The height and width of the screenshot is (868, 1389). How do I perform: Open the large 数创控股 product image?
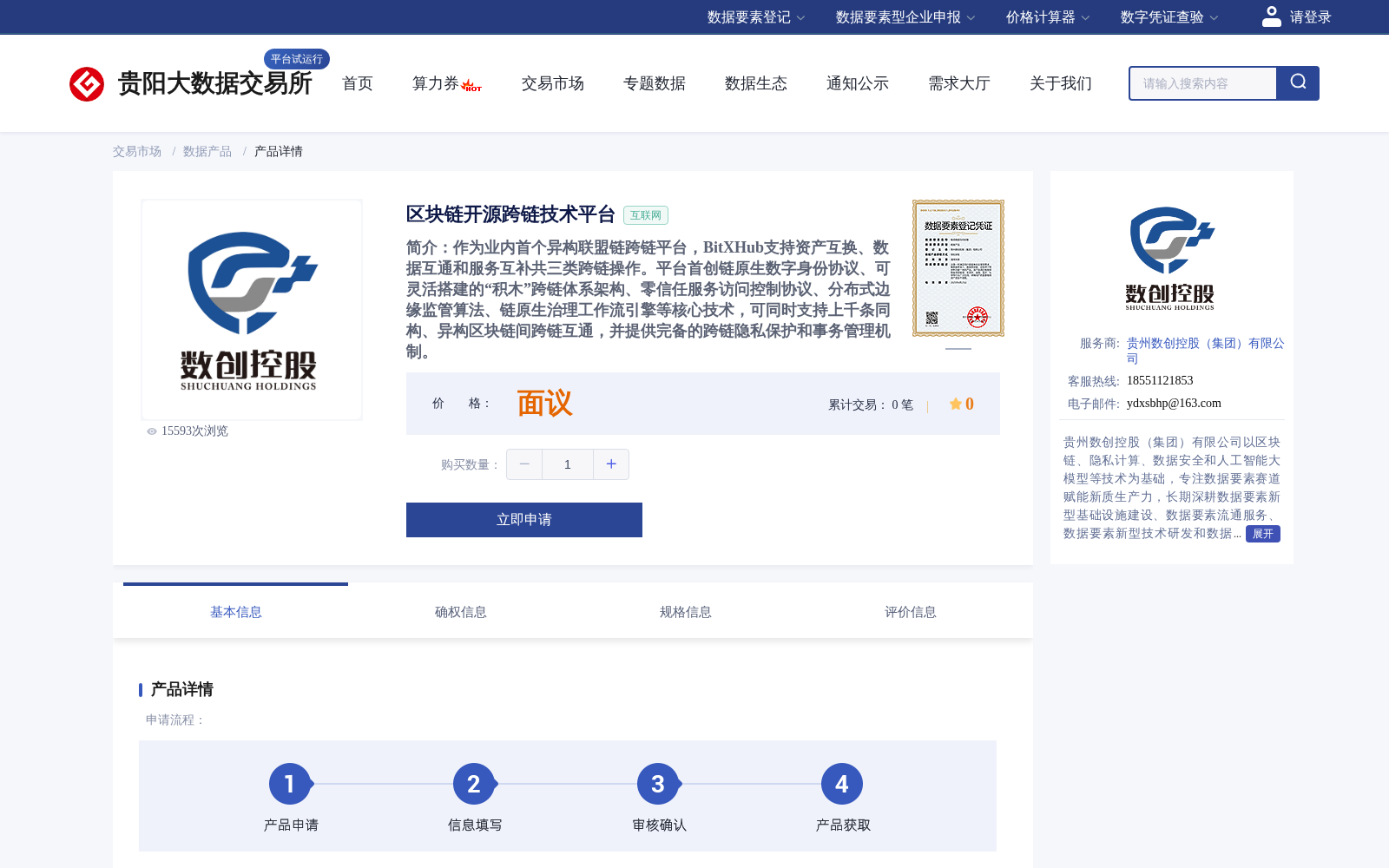(x=252, y=310)
